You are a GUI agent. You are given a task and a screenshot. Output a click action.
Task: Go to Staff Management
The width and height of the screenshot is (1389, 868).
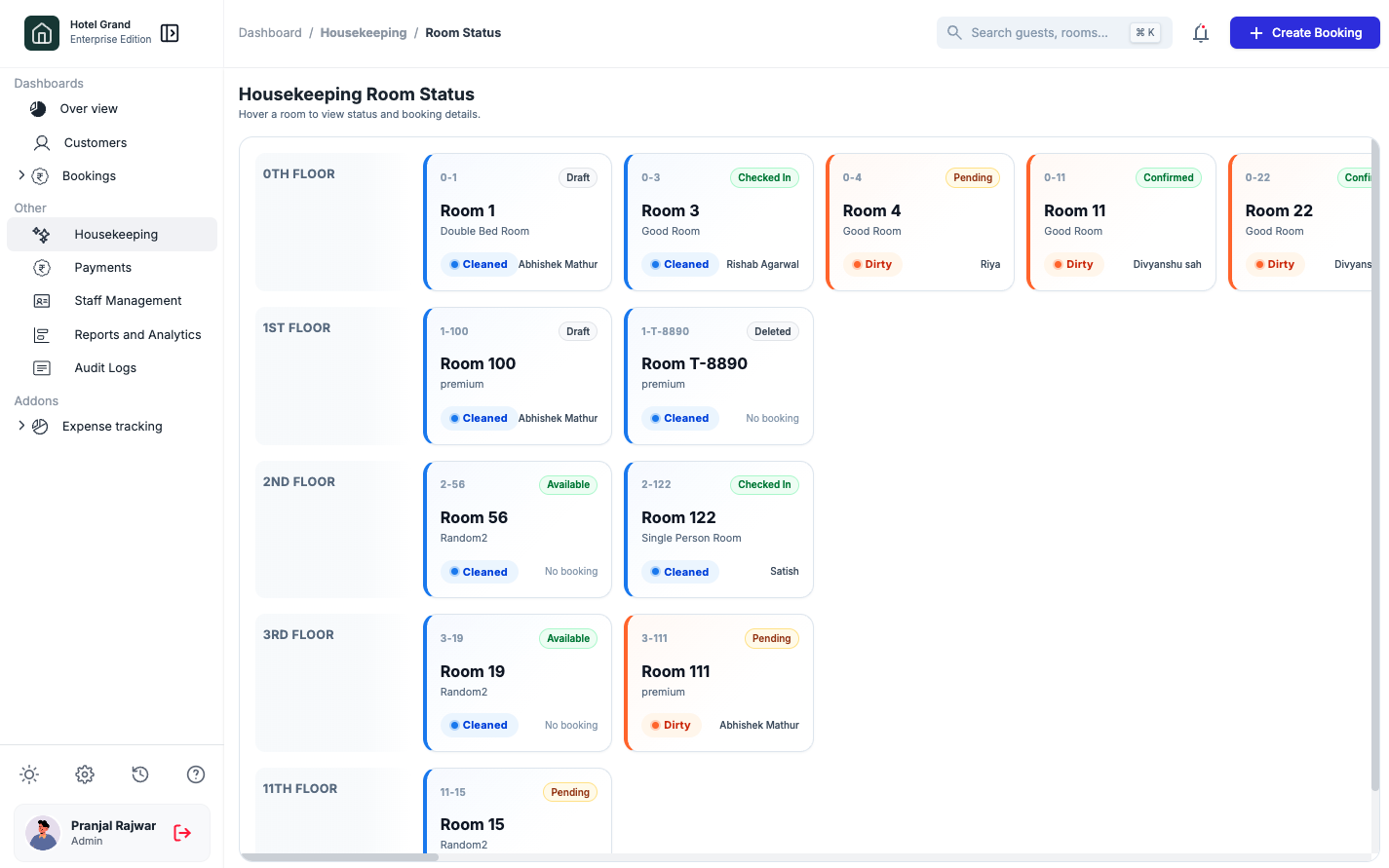(128, 301)
